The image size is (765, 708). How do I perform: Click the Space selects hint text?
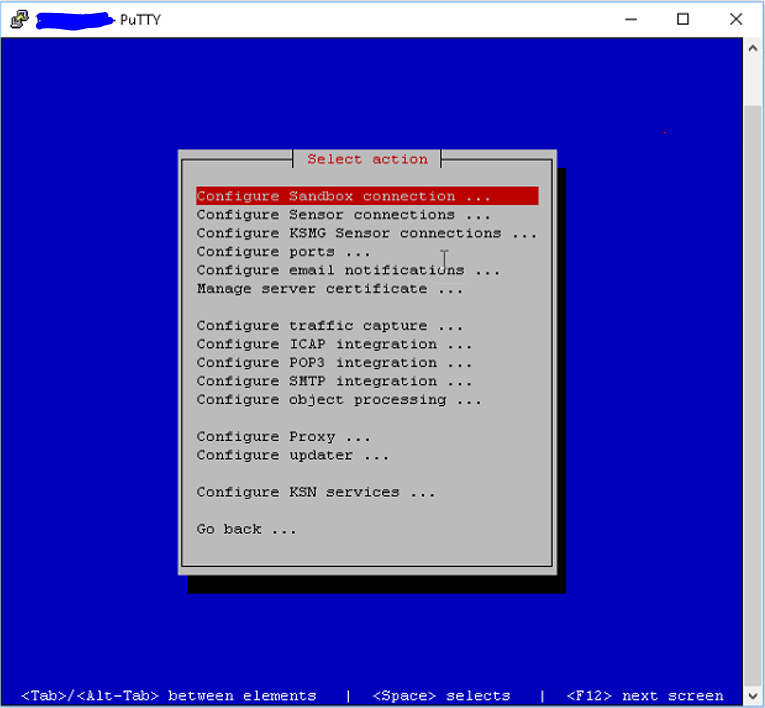pyautogui.click(x=442, y=696)
